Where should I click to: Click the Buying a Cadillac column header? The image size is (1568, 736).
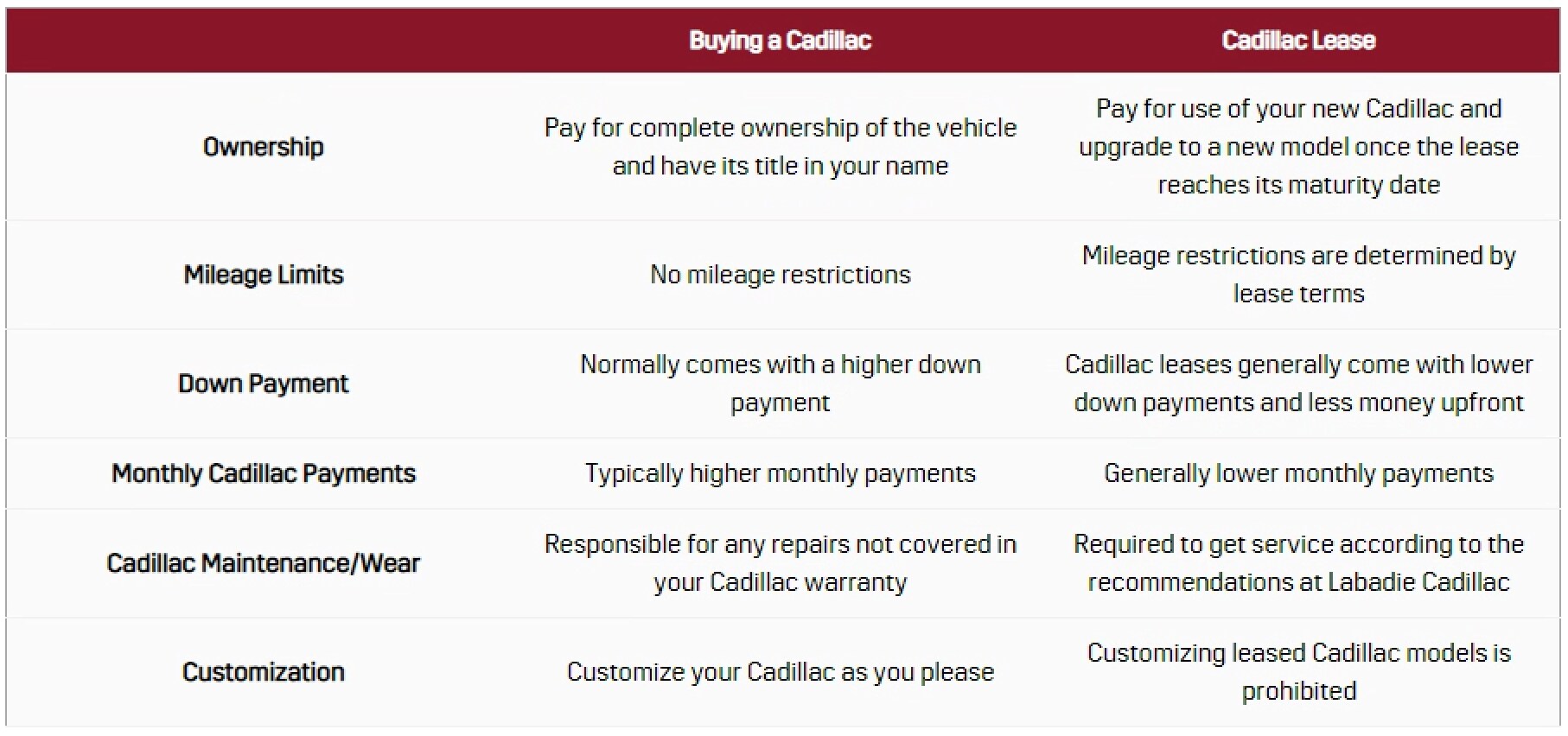tap(780, 41)
